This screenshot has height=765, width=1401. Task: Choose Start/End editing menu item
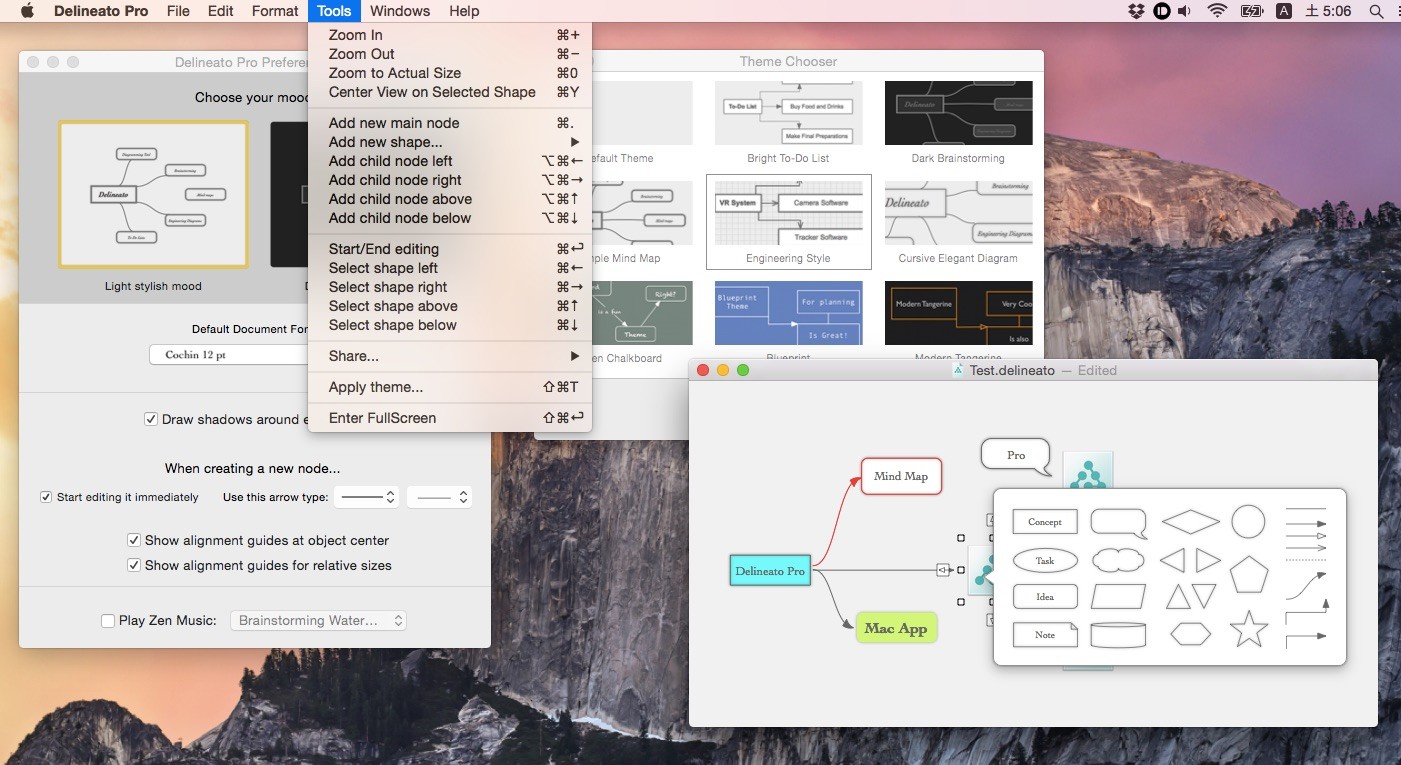(x=450, y=249)
